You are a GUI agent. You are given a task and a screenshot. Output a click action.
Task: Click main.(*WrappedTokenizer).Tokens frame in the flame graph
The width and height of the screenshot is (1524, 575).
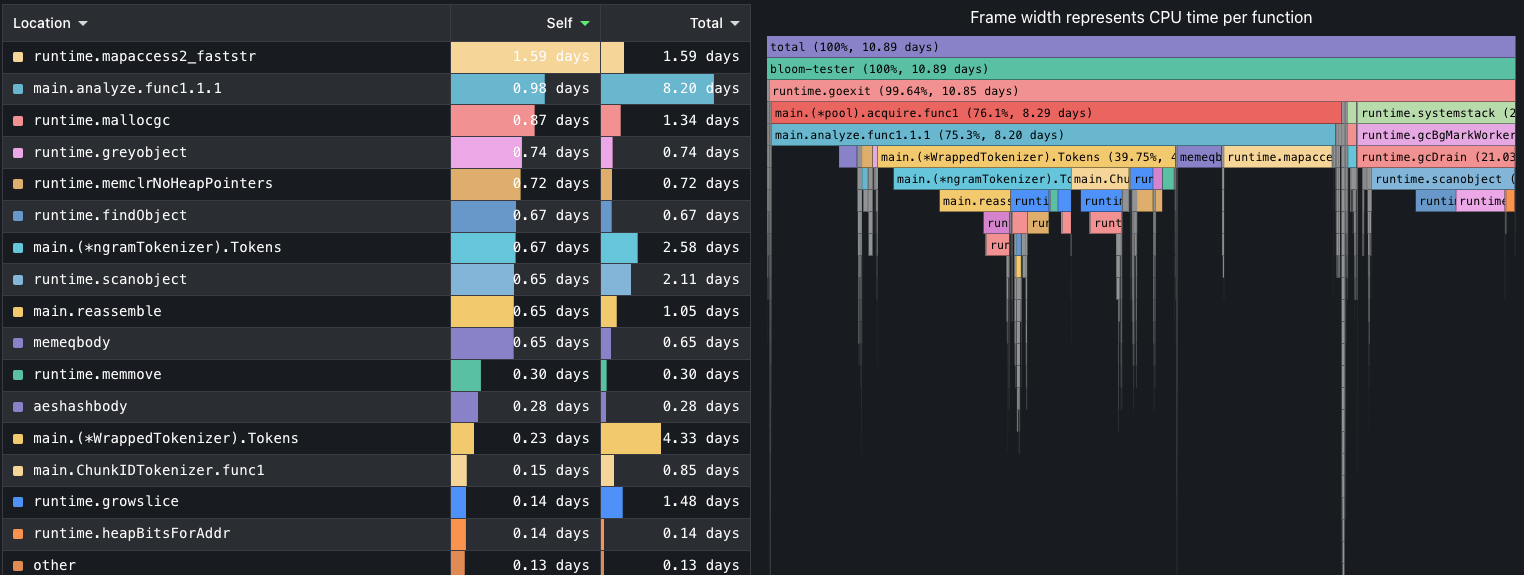coord(1026,157)
